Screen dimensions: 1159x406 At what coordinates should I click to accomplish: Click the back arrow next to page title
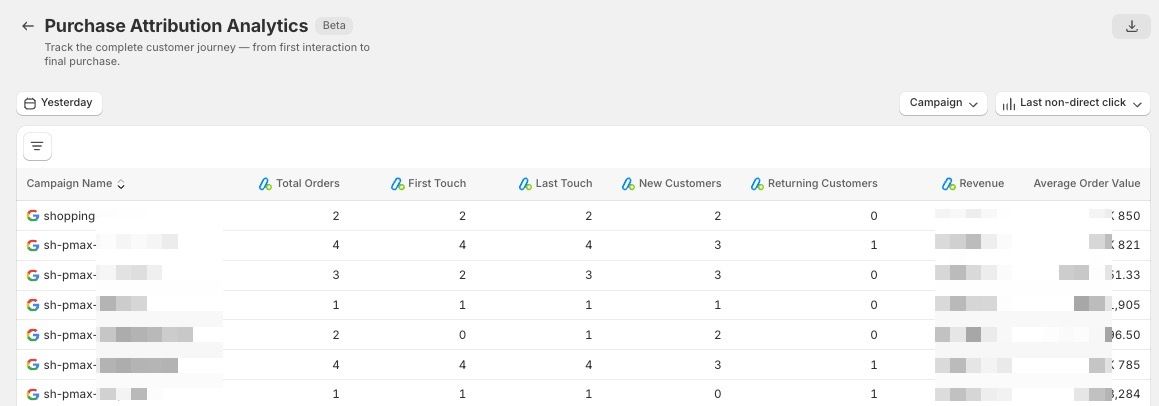[28, 26]
